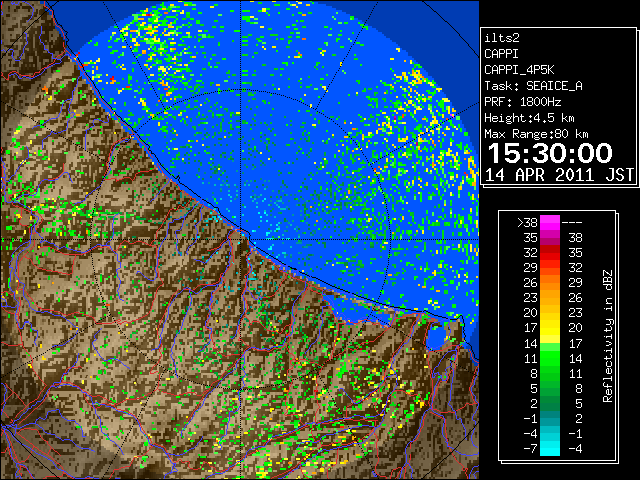This screenshot has height=480, width=640.
Task: Select the 'CAPPI' product text line
Action: click(x=501, y=54)
